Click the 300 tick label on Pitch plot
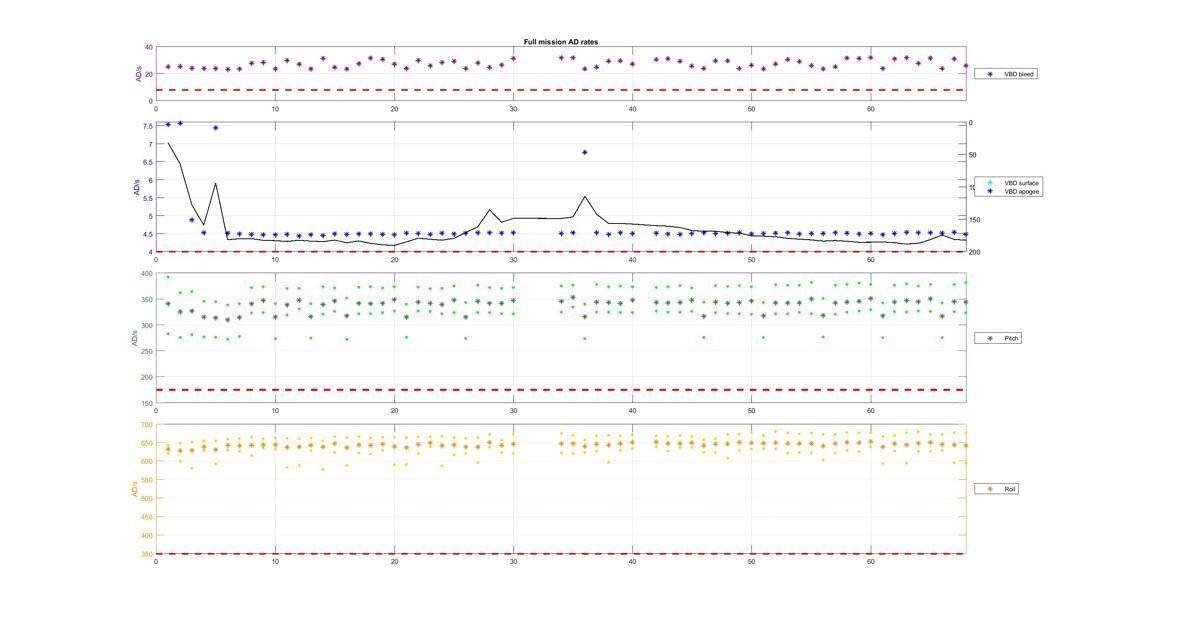 click(147, 325)
